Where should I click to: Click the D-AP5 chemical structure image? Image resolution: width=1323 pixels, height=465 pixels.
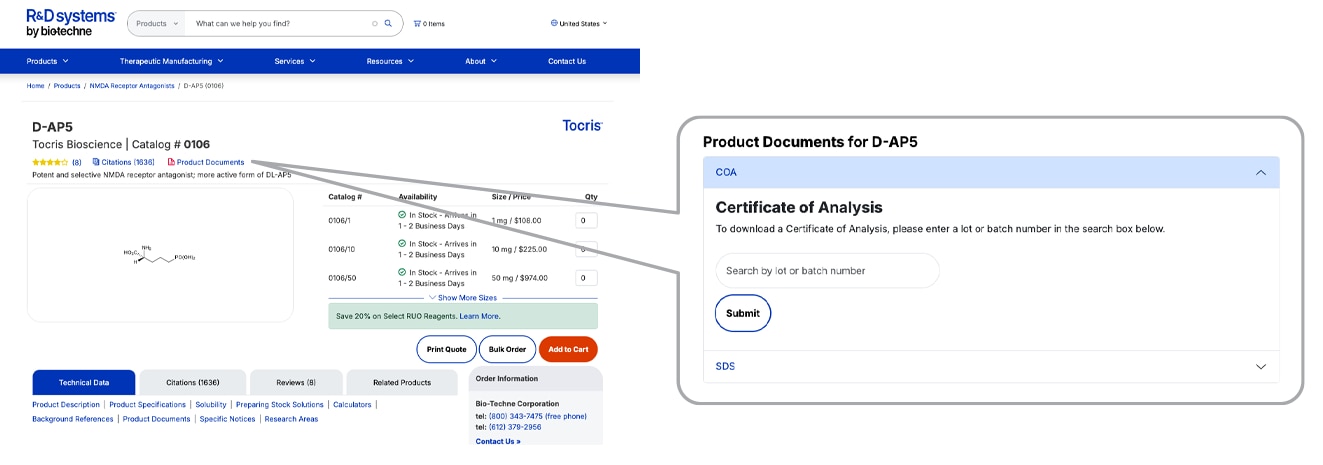coord(160,255)
